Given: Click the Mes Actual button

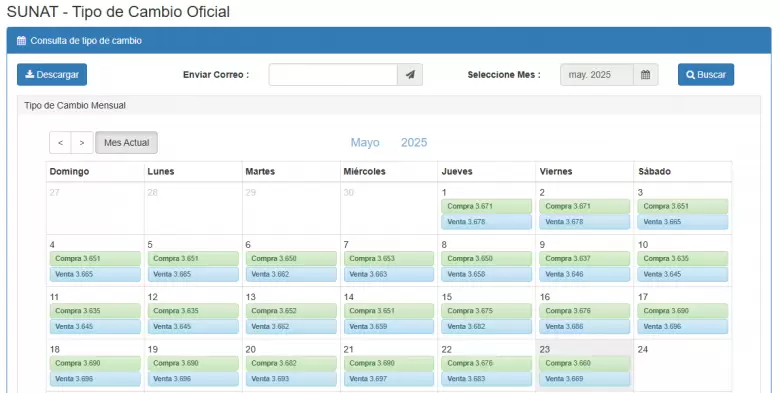Looking at the screenshot, I should click(126, 143).
